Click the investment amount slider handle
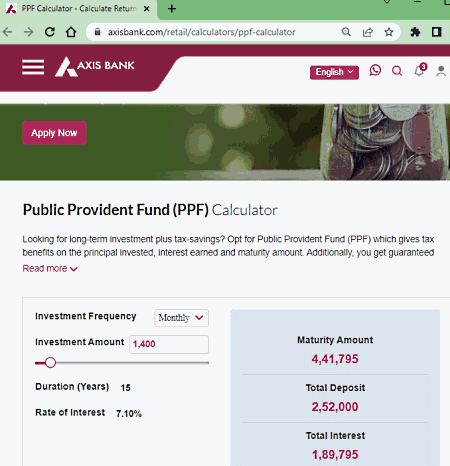450x466 pixels. point(50,363)
